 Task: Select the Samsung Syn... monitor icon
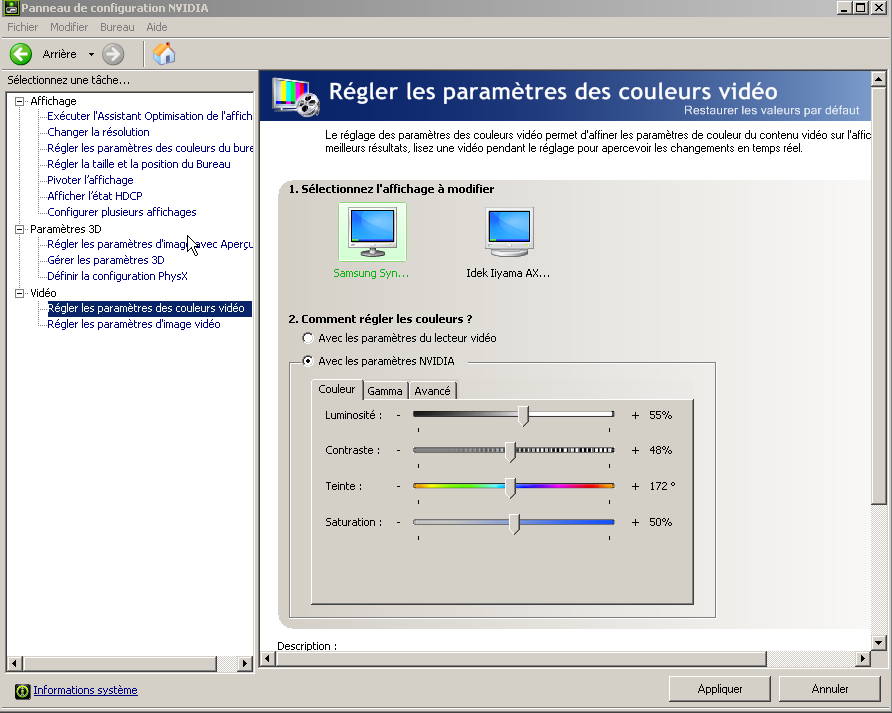[372, 232]
